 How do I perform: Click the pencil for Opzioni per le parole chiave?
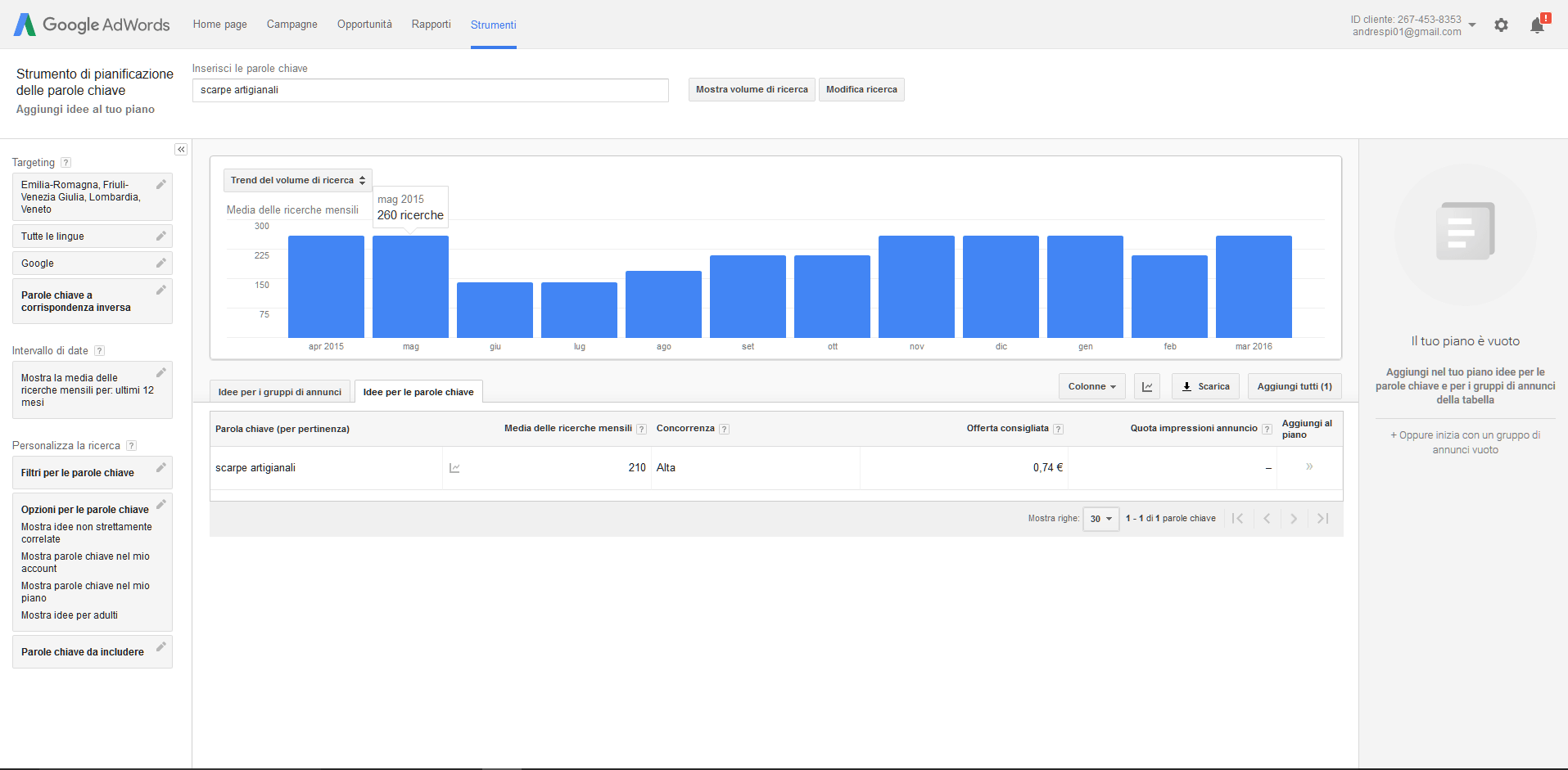click(161, 504)
